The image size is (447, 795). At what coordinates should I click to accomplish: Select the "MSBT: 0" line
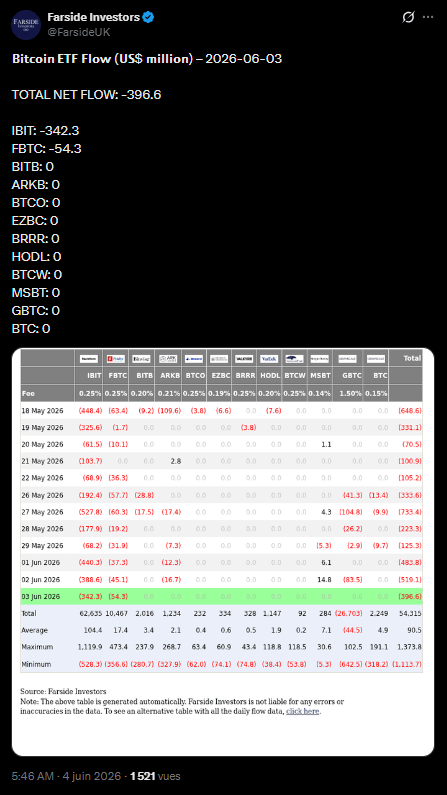pyautogui.click(x=36, y=293)
